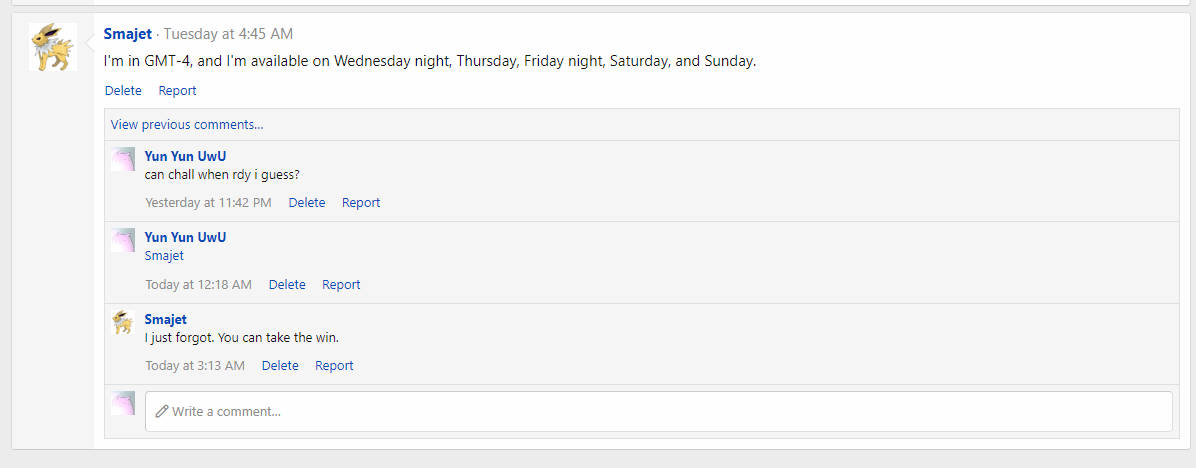1196x468 pixels.
Task: Click the pencil icon in comment box
Action: click(162, 412)
